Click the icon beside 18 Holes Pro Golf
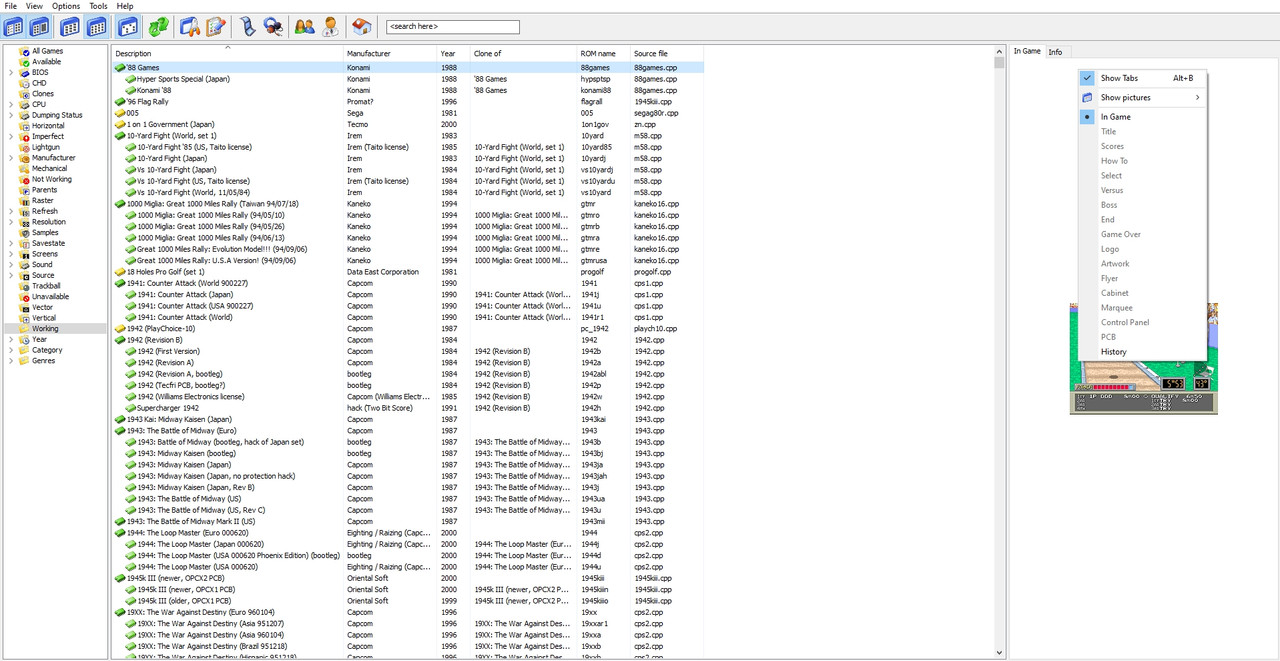Image resolution: width=1280 pixels, height=661 pixels. [119, 272]
